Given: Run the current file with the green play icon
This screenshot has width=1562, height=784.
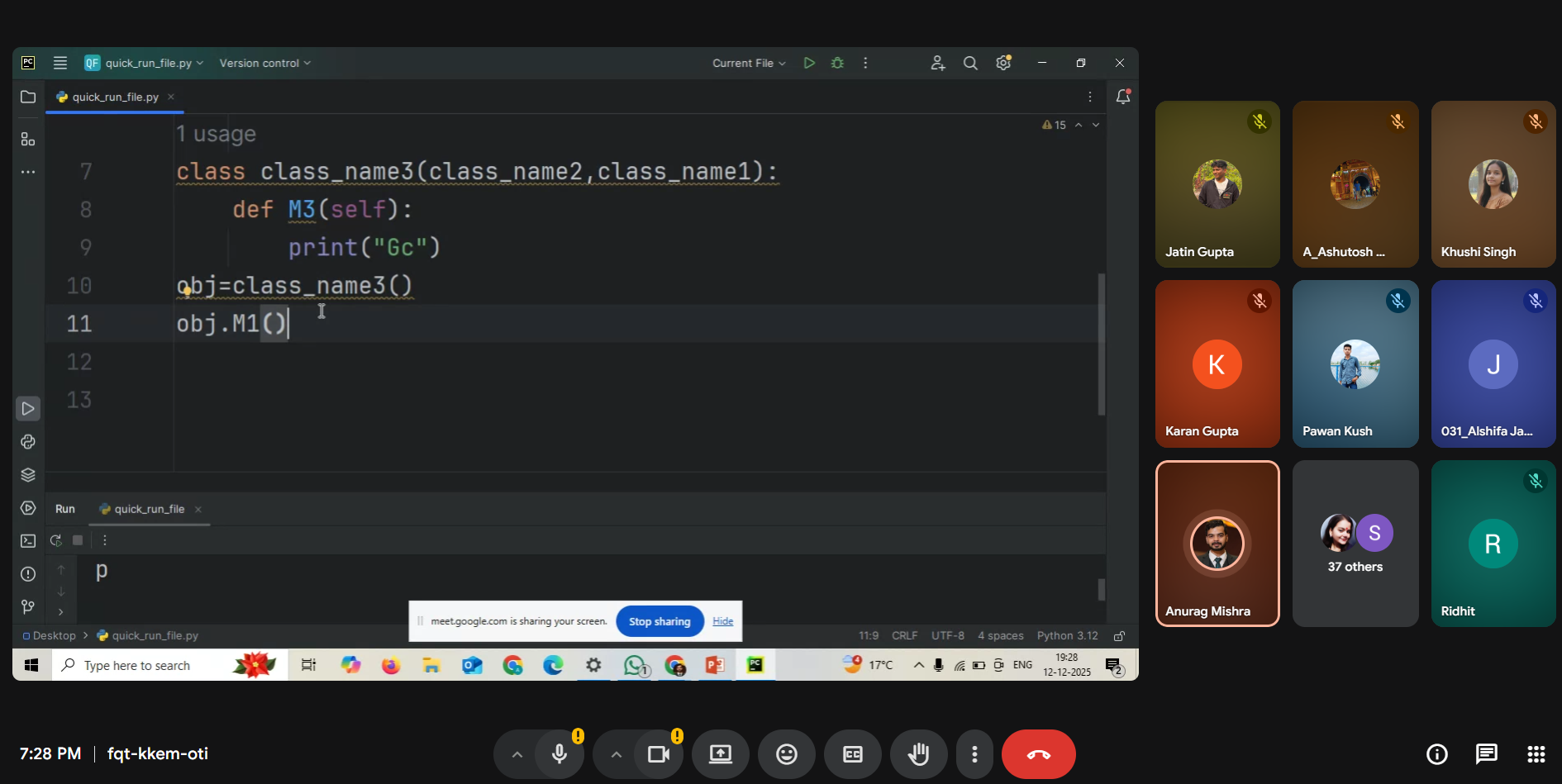Looking at the screenshot, I should point(809,62).
